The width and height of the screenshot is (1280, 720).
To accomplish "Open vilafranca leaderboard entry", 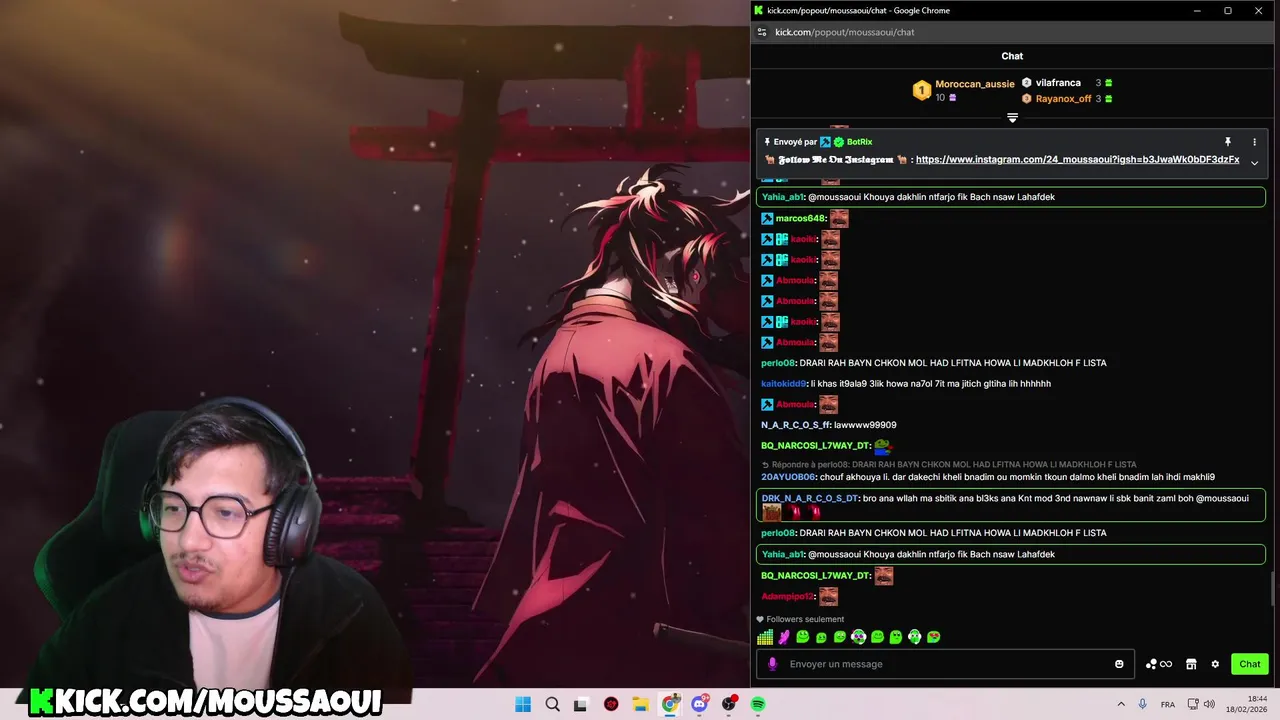I will point(1058,83).
